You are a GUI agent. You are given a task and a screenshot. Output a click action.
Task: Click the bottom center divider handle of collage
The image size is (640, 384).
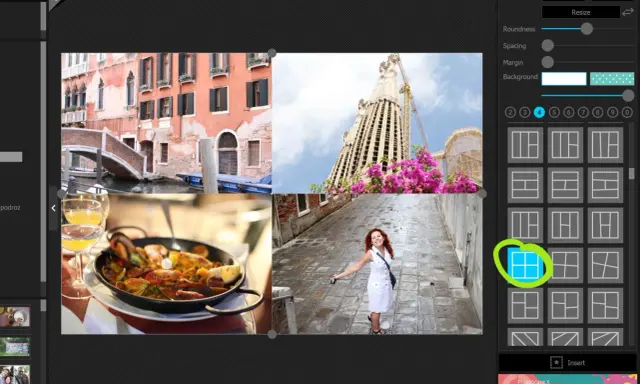click(x=272, y=335)
